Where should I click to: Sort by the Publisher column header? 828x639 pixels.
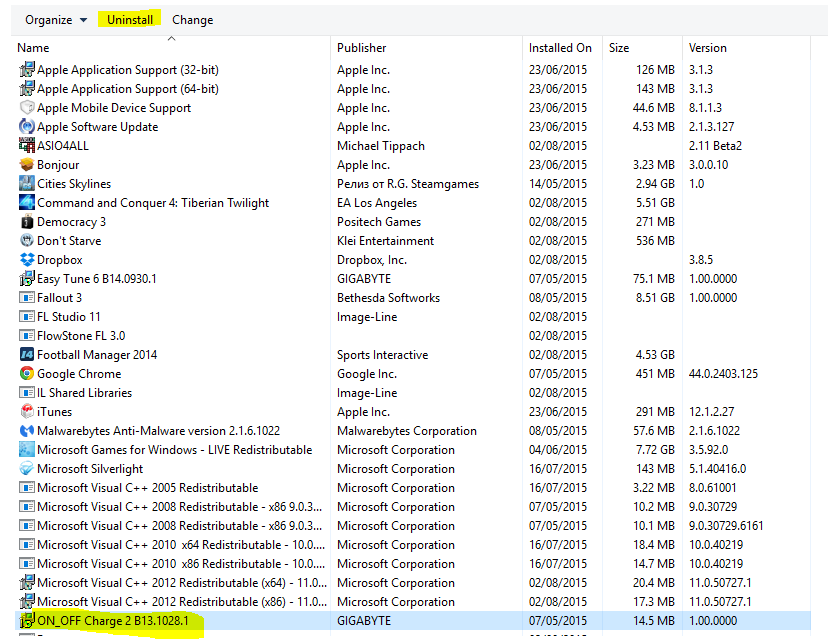click(x=362, y=48)
